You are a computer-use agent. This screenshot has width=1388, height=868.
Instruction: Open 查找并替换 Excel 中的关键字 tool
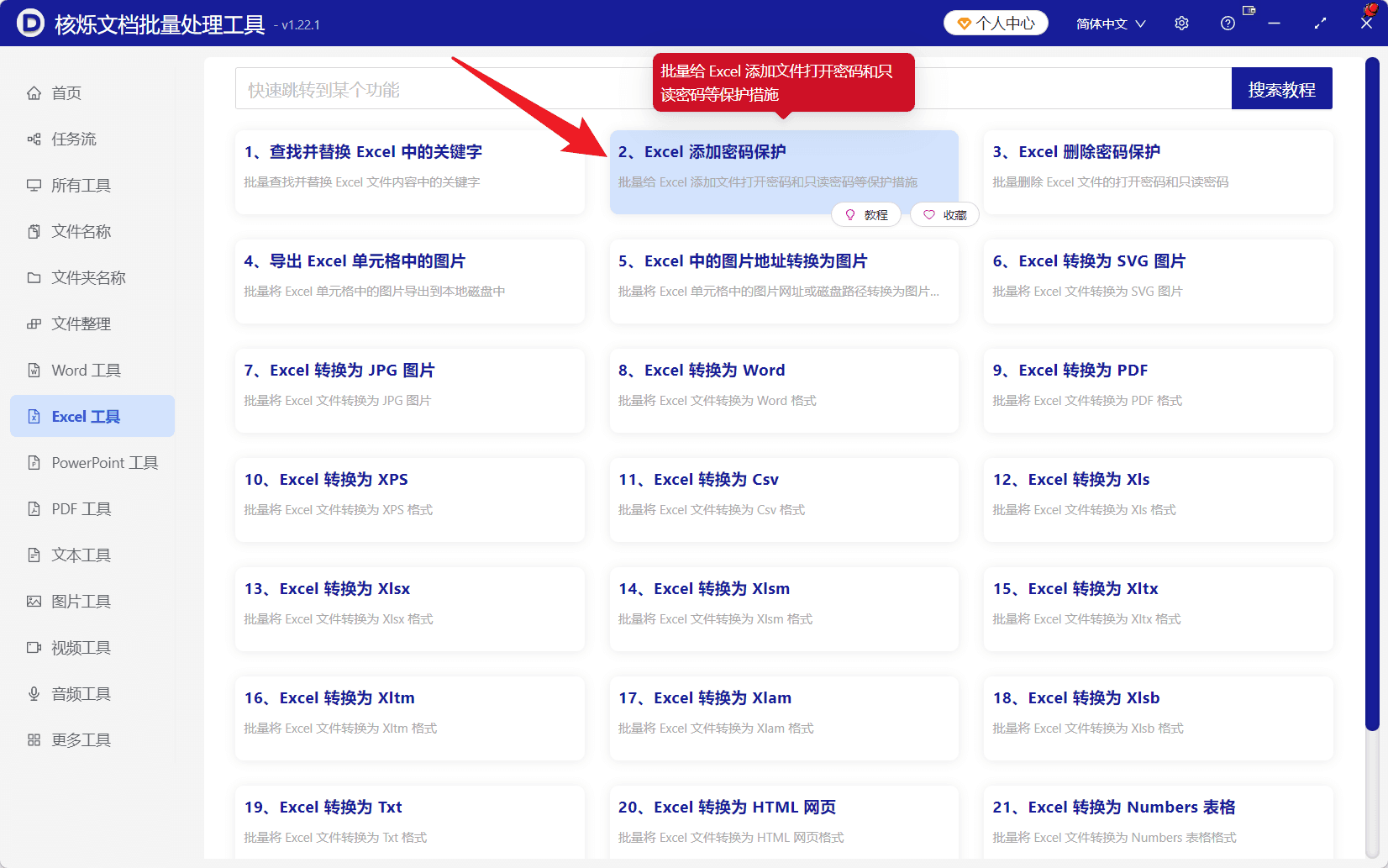coord(410,172)
